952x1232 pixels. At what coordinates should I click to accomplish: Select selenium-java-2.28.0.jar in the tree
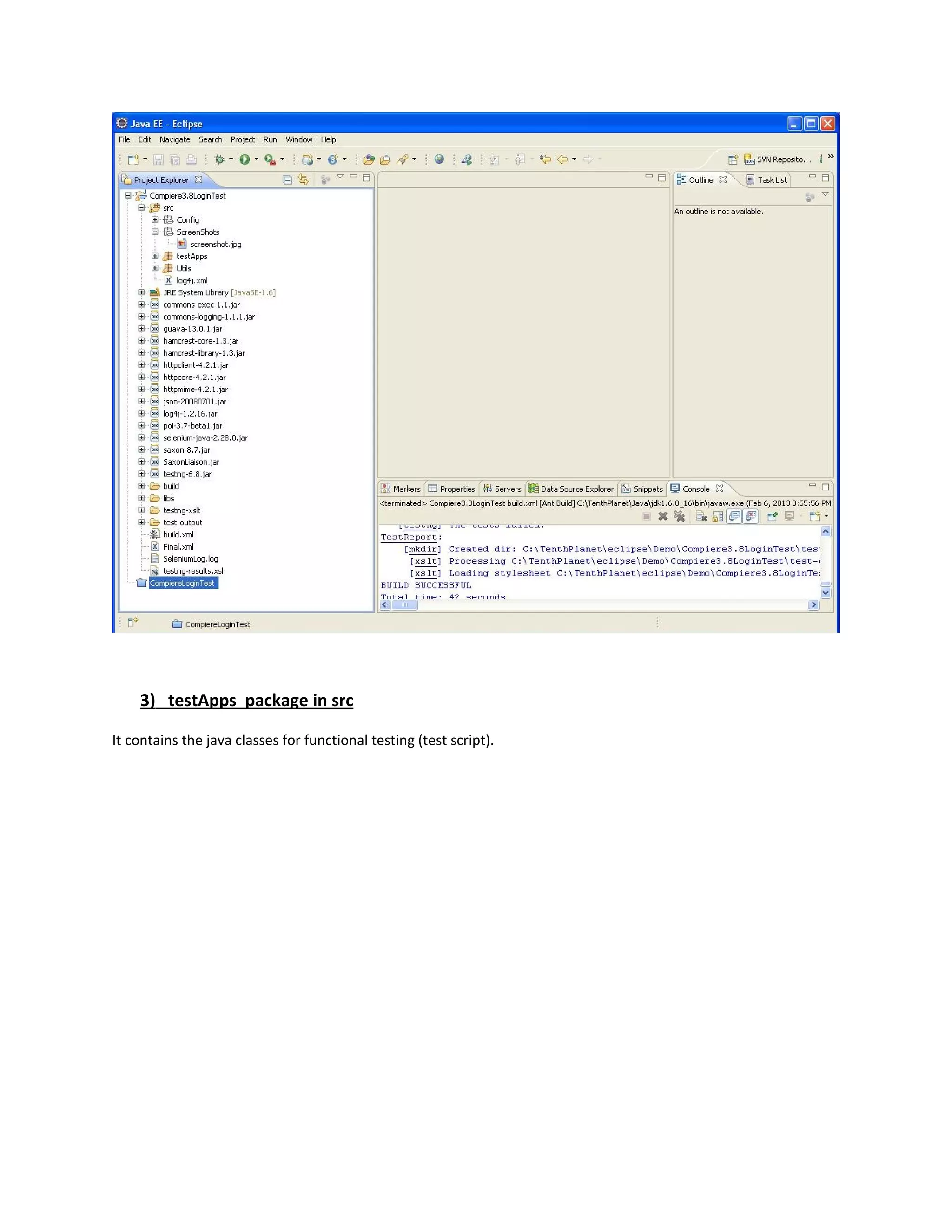tap(205, 438)
